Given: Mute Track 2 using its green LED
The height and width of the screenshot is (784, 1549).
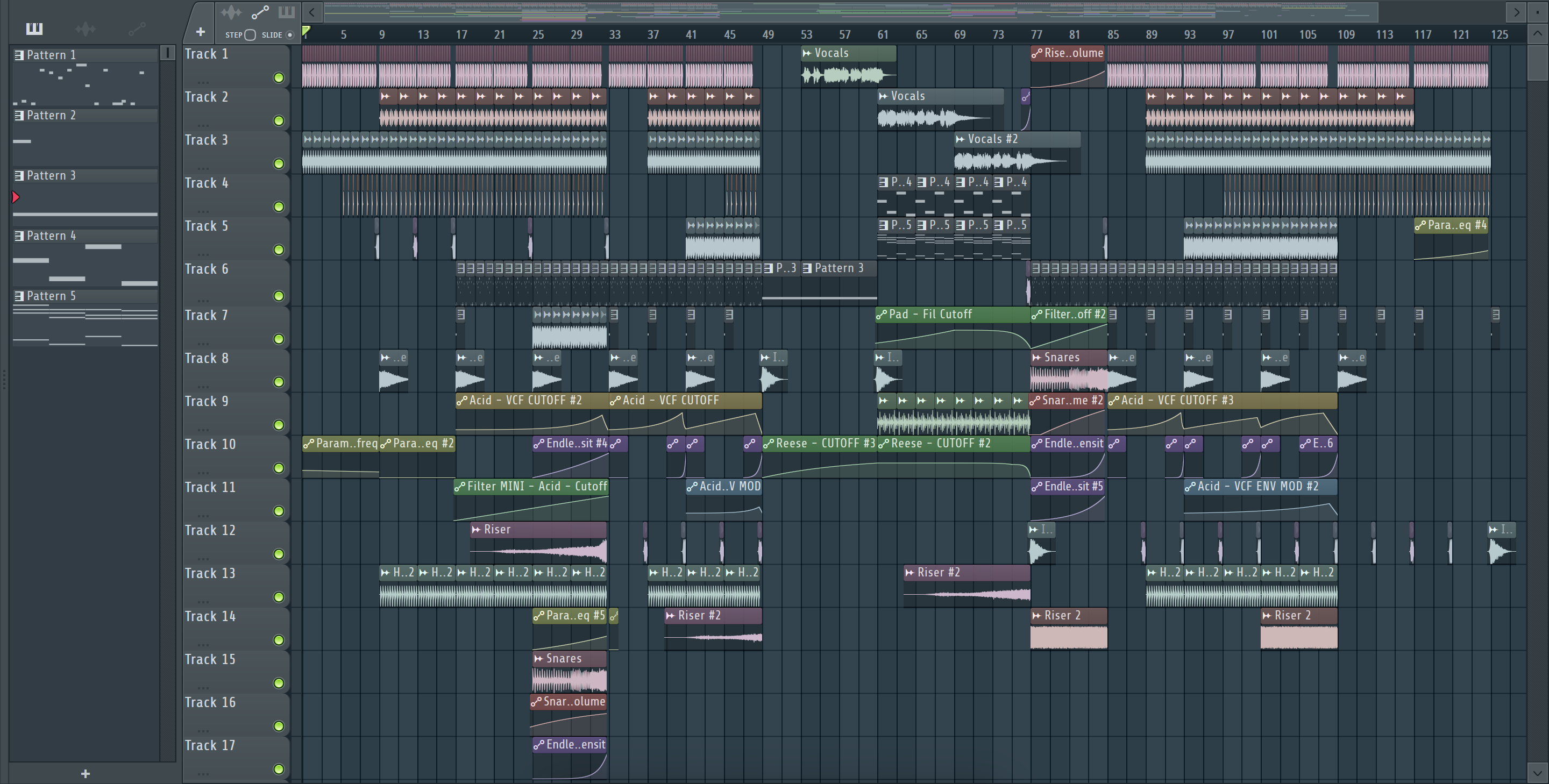Looking at the screenshot, I should click(x=279, y=121).
